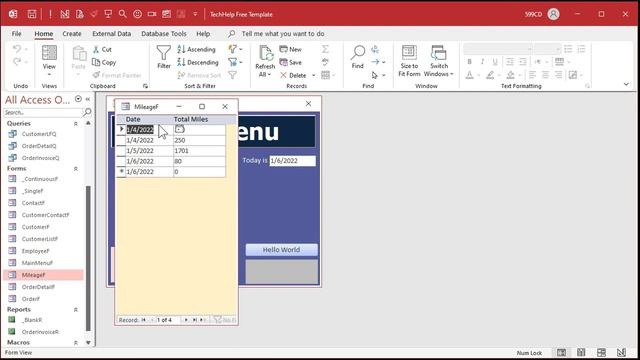Toggle the Filter funnel button
Image resolution: width=640 pixels, height=360 pixels.
pos(164,57)
